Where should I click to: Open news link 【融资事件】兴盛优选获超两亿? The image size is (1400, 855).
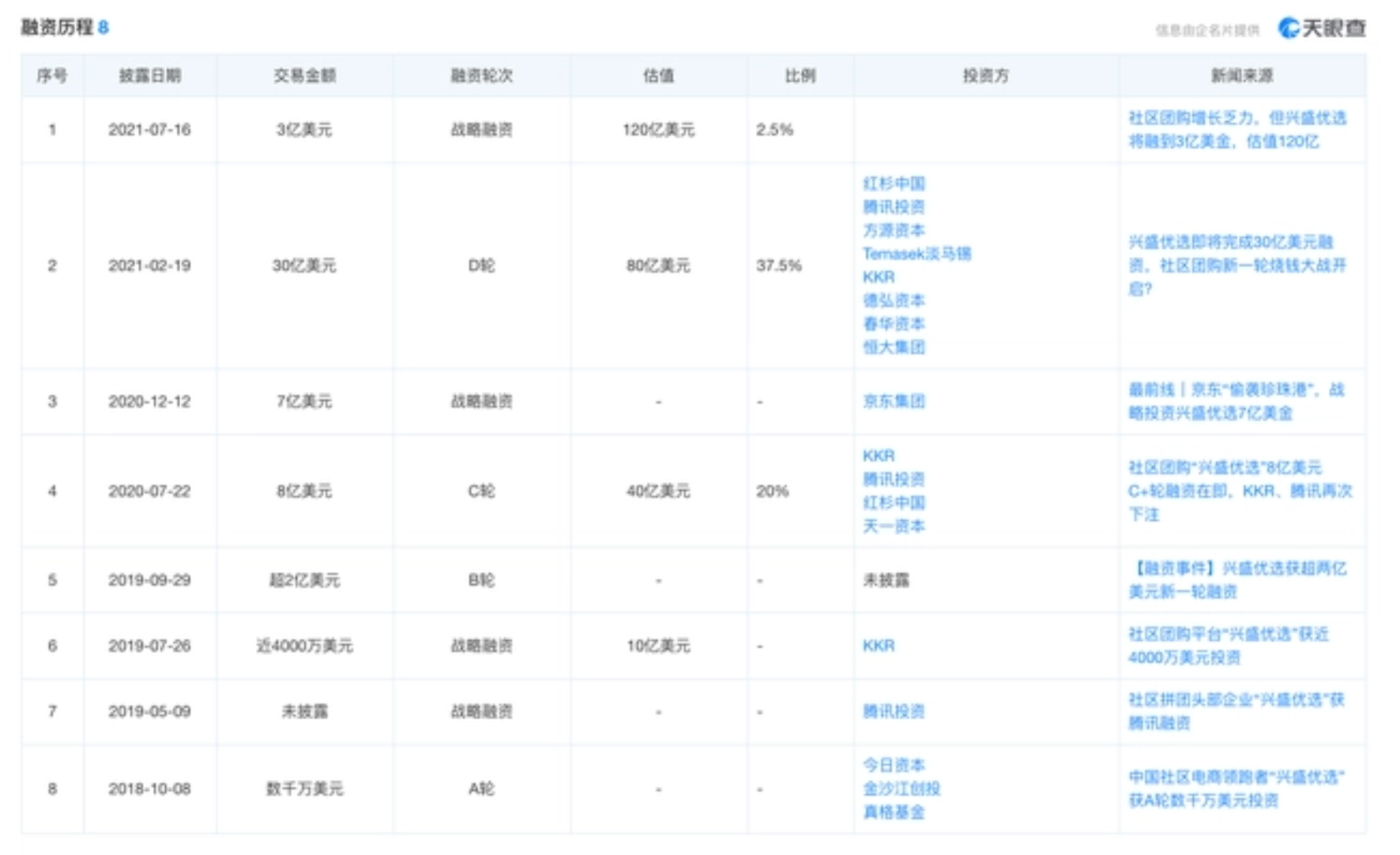[x=1237, y=580]
